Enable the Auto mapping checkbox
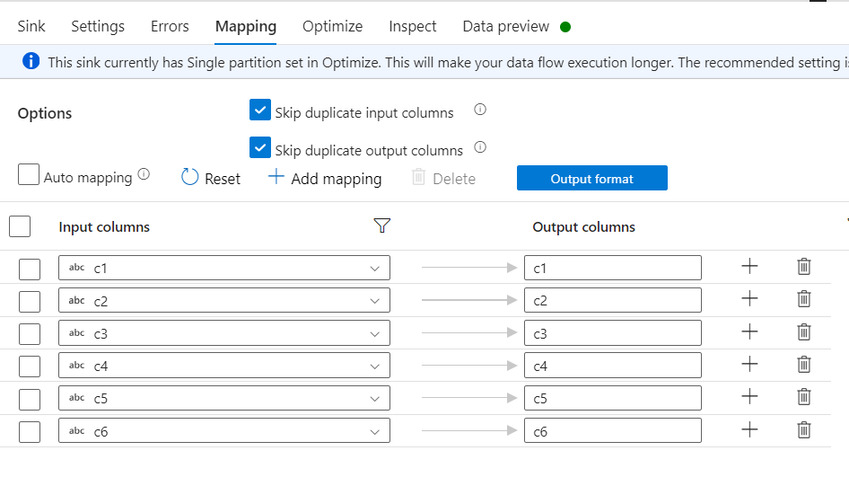Viewport: 849px width, 477px height. pyautogui.click(x=29, y=174)
